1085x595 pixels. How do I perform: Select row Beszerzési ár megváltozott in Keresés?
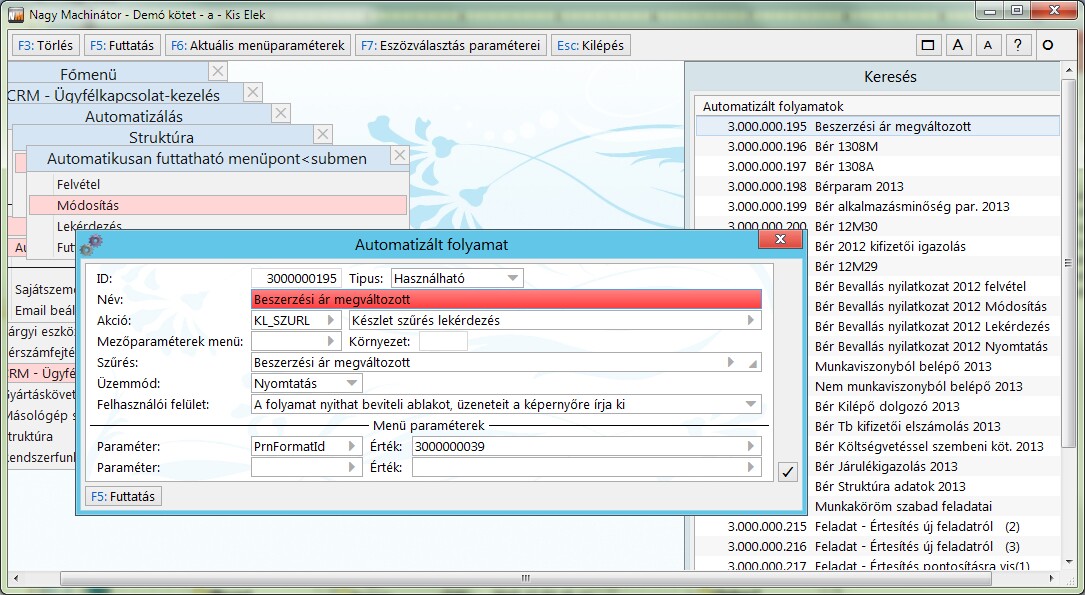pyautogui.click(x=877, y=126)
